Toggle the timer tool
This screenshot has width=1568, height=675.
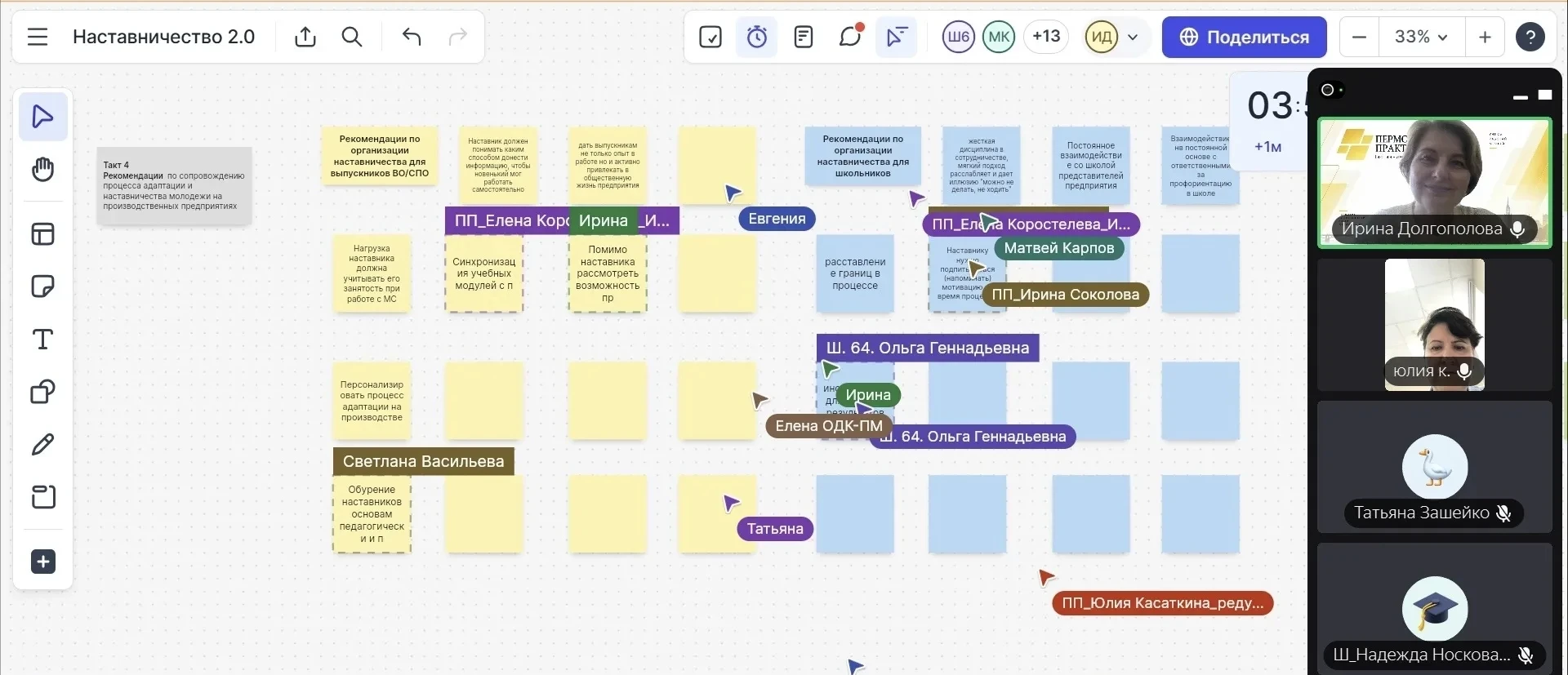[757, 37]
